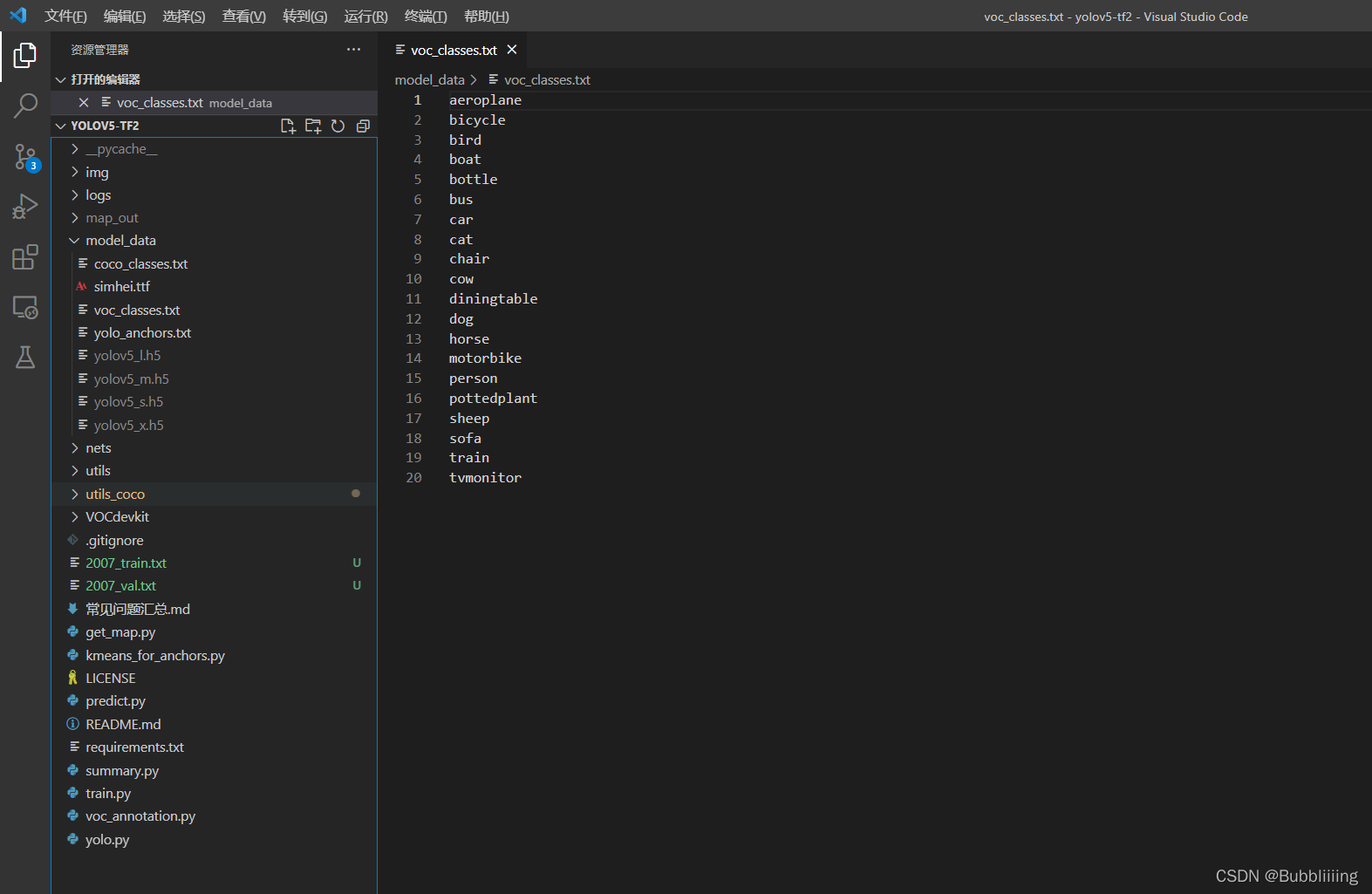Open the Help menu

[487, 17]
